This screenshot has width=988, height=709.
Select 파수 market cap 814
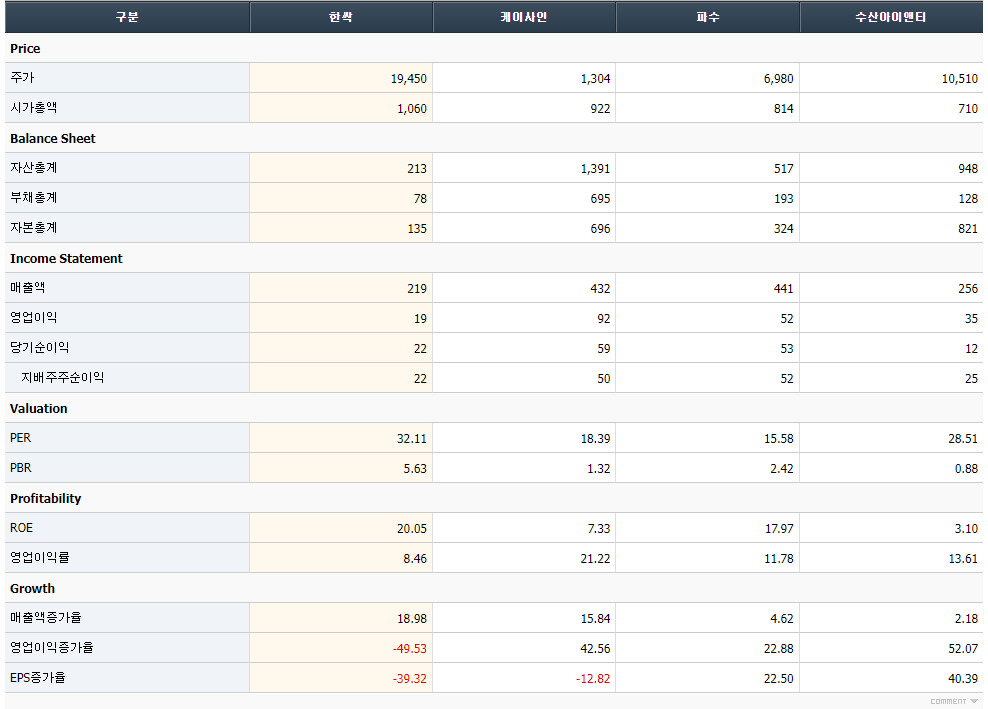click(783, 109)
